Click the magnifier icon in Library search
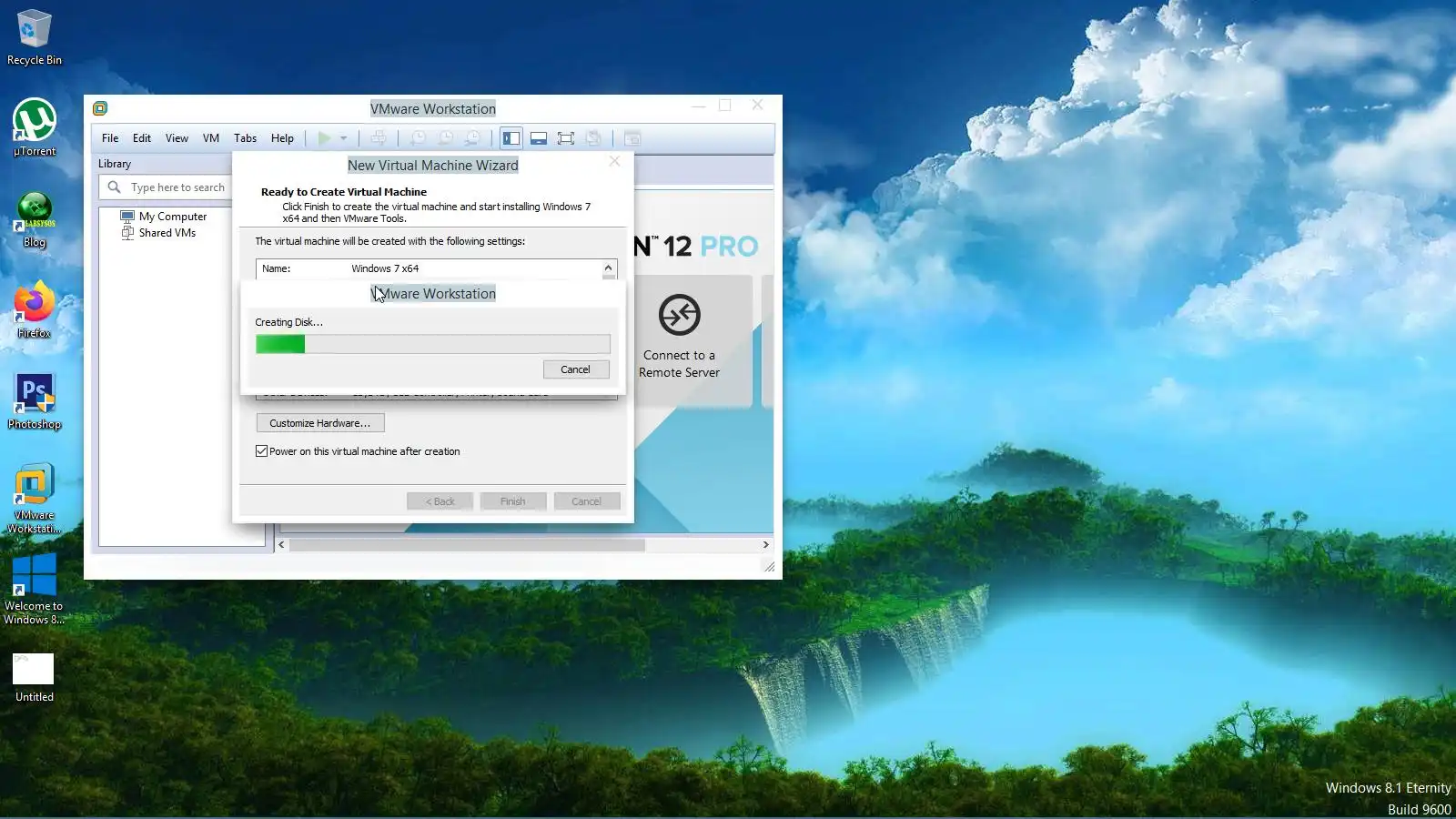Image resolution: width=1456 pixels, height=819 pixels. [x=114, y=187]
